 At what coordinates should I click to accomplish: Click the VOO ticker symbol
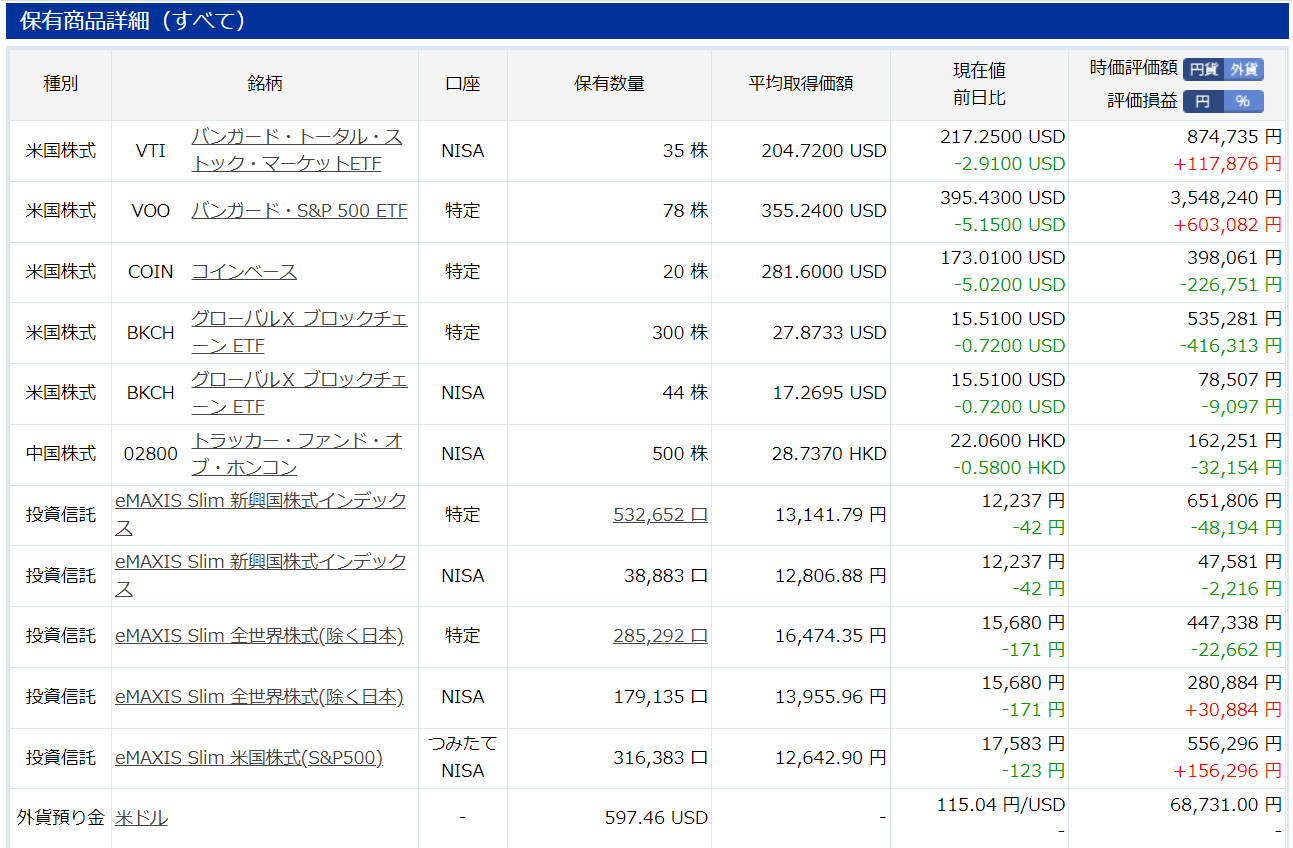tap(151, 211)
